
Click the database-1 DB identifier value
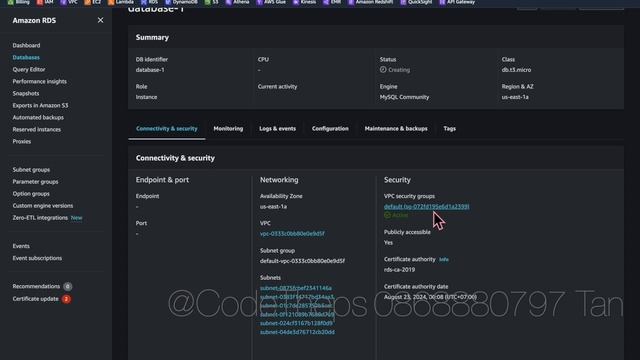[x=150, y=70]
